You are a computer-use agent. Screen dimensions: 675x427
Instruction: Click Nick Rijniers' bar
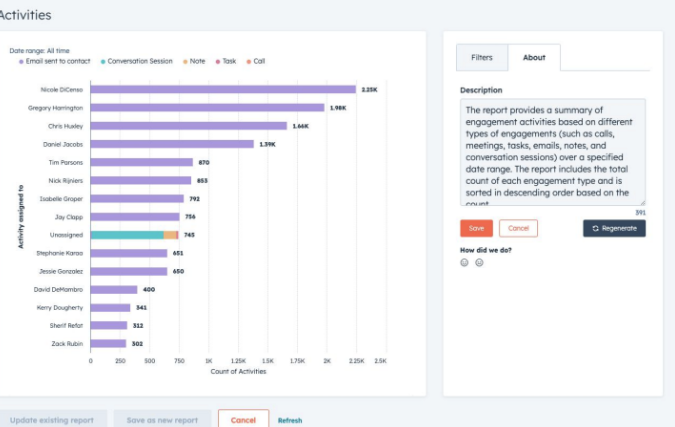point(141,180)
